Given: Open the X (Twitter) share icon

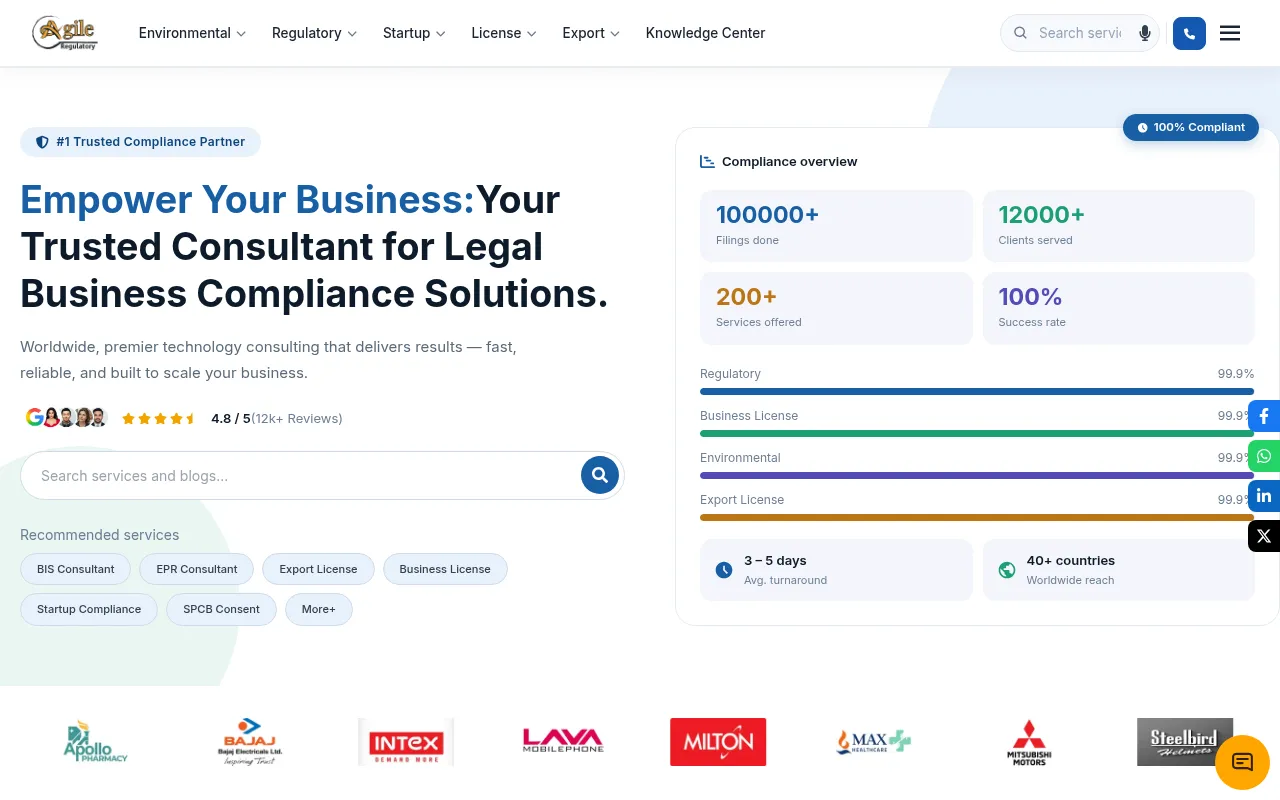Looking at the screenshot, I should point(1264,536).
